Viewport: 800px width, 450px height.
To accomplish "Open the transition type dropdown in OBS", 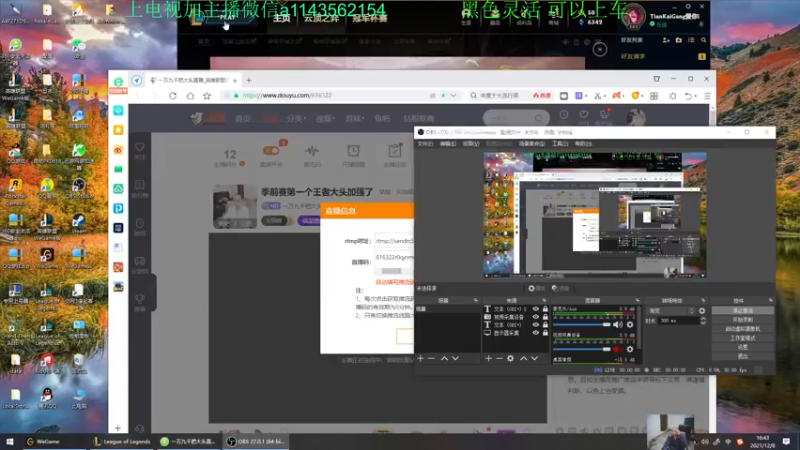I will [670, 311].
